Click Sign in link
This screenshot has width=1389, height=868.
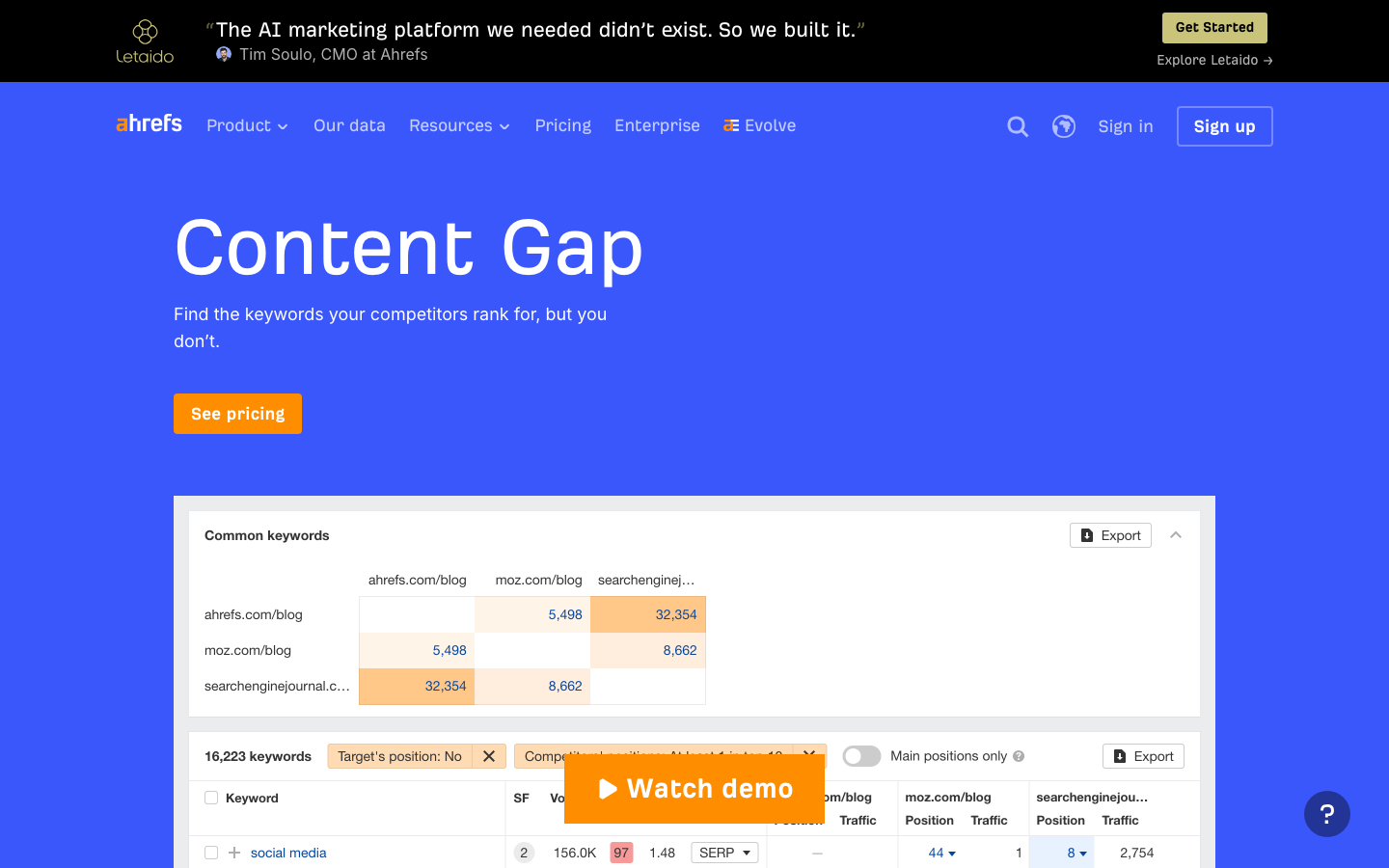click(x=1126, y=126)
